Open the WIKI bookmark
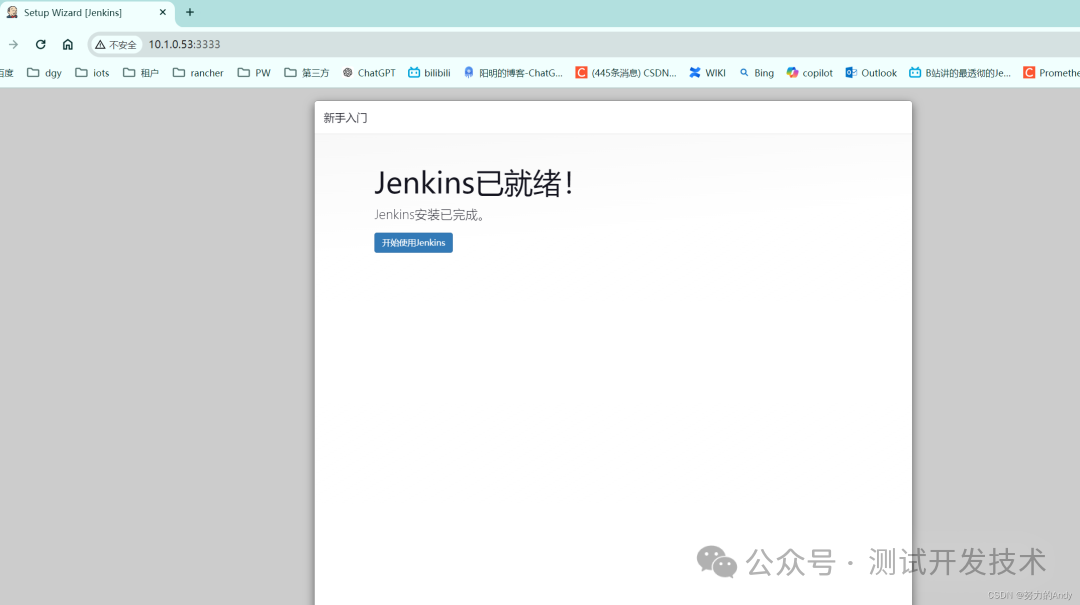Screen dimensions: 1080x605 coord(707,72)
